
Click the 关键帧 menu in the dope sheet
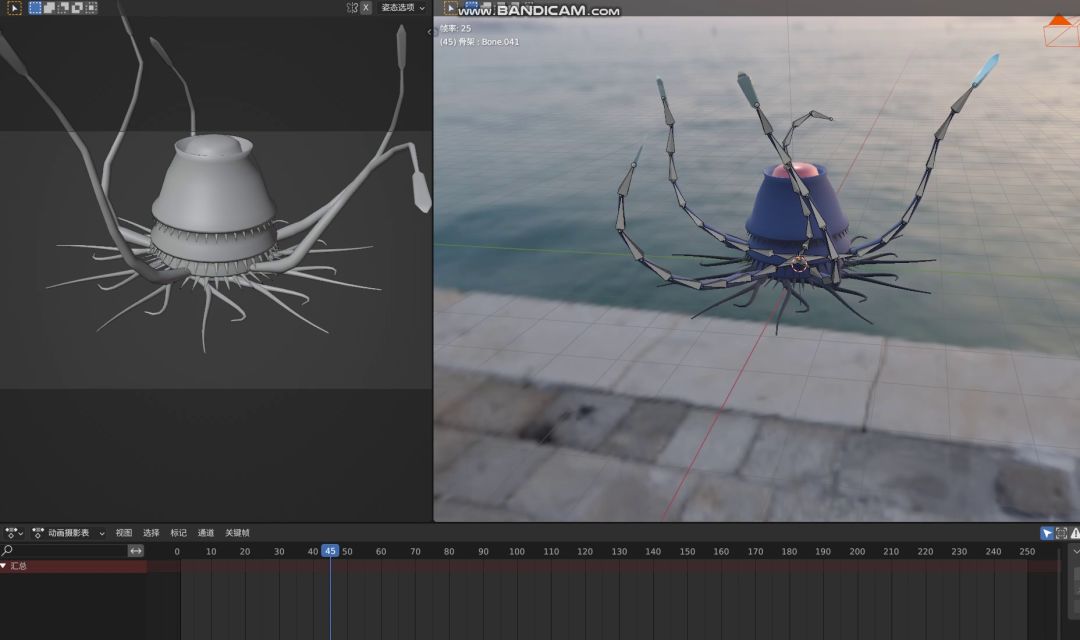[x=237, y=533]
